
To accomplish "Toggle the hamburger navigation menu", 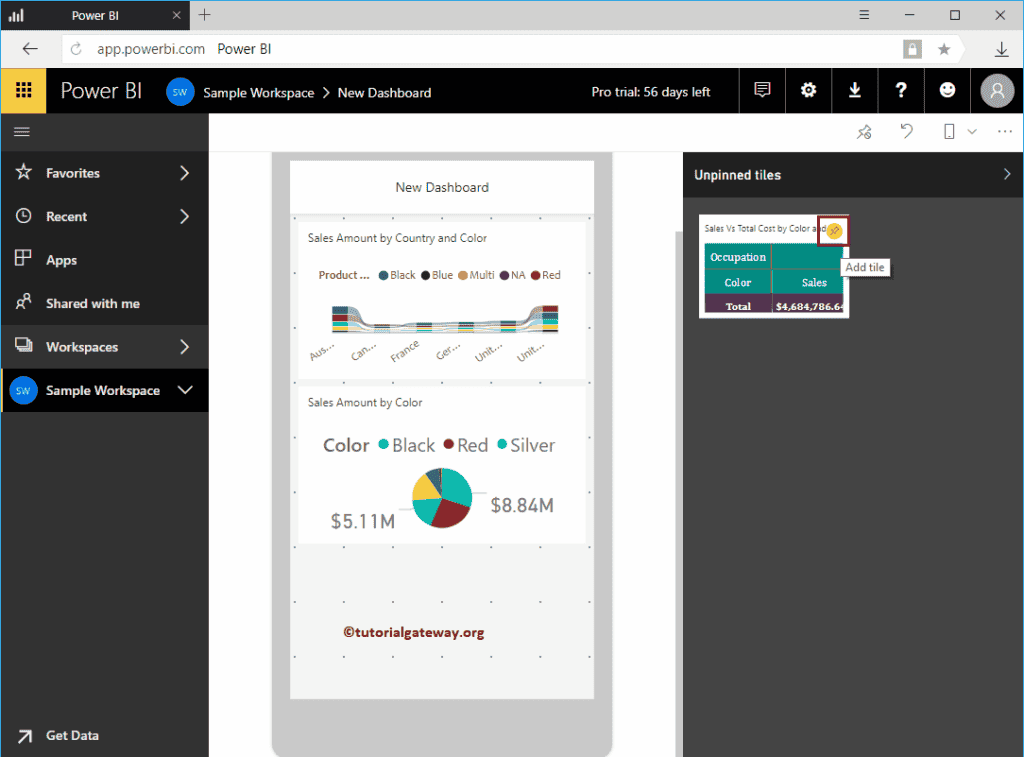I will [x=22, y=132].
